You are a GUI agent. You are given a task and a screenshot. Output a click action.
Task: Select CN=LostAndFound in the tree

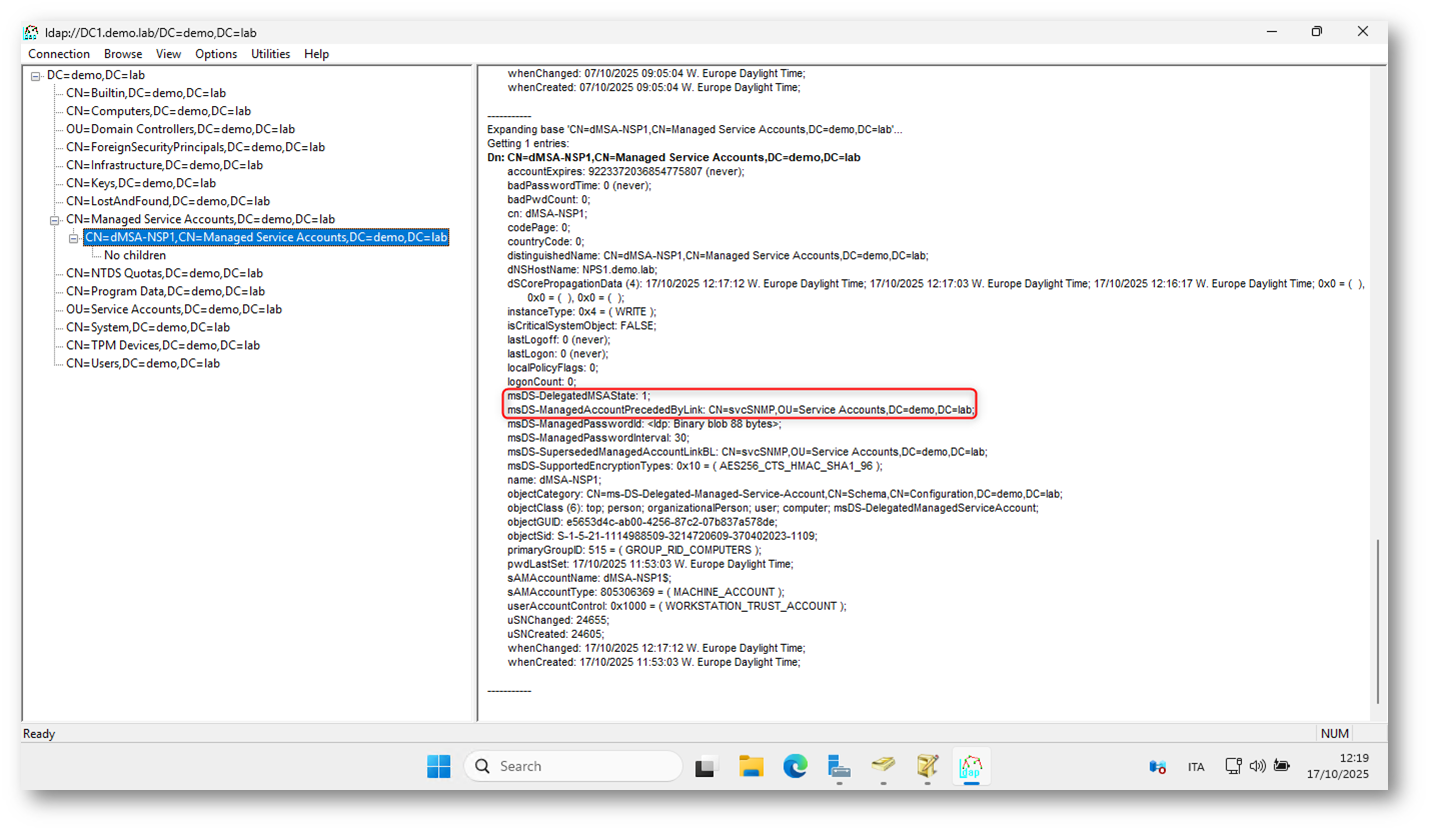point(168,202)
